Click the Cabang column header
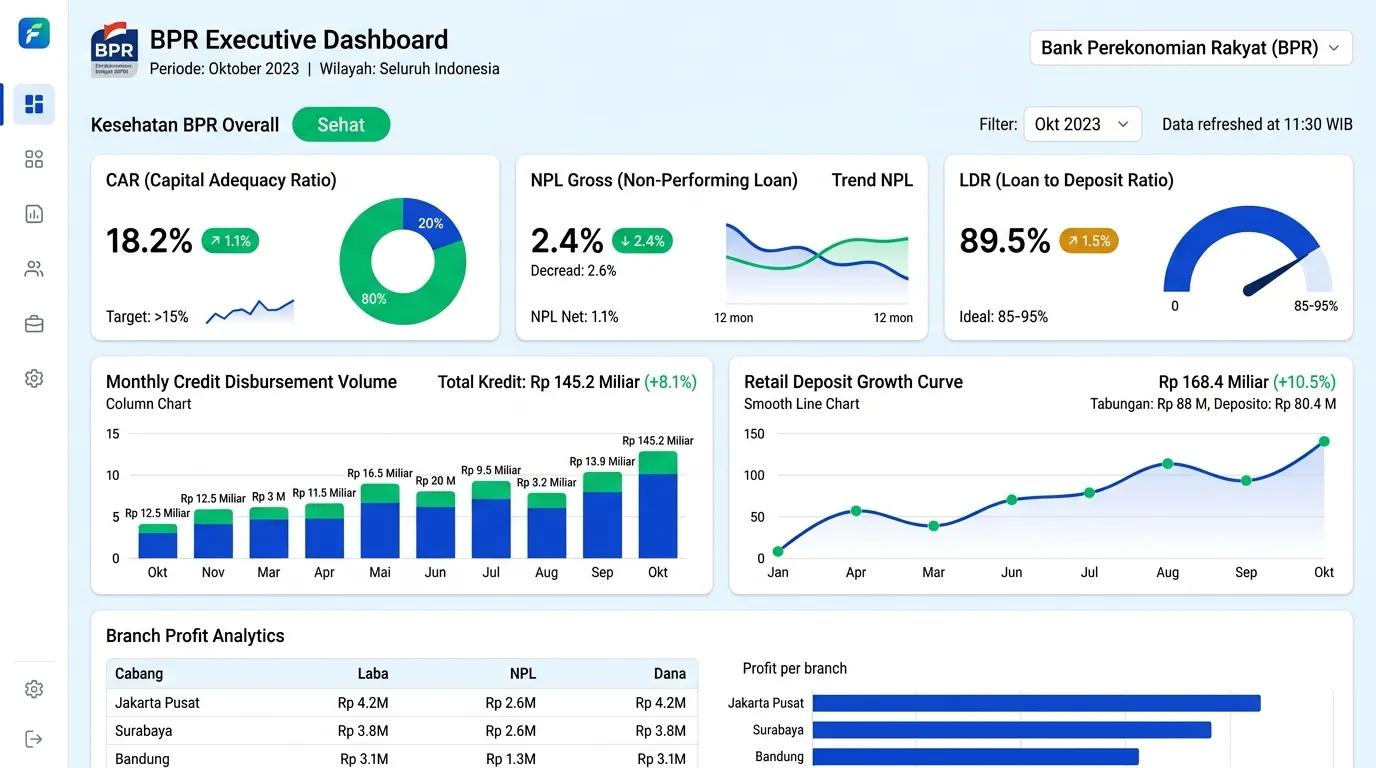This screenshot has height=768, width=1376. pyautogui.click(x=139, y=674)
